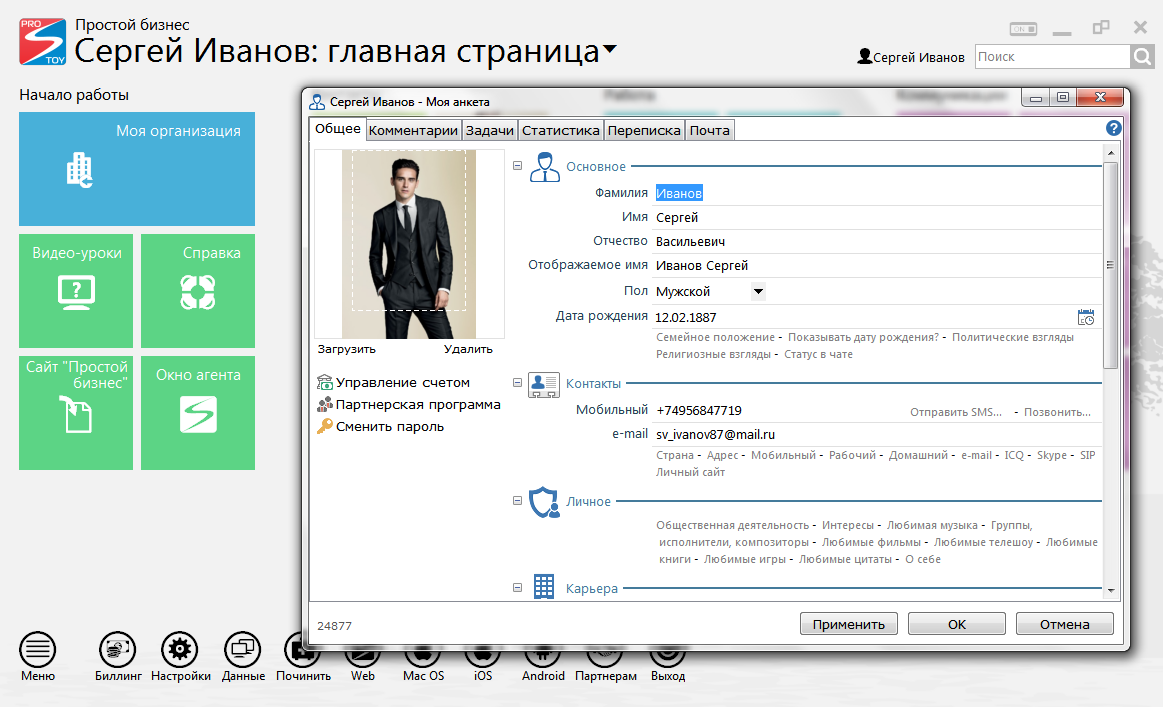
Task: Click the Дата рождения date field
Action: (x=864, y=318)
